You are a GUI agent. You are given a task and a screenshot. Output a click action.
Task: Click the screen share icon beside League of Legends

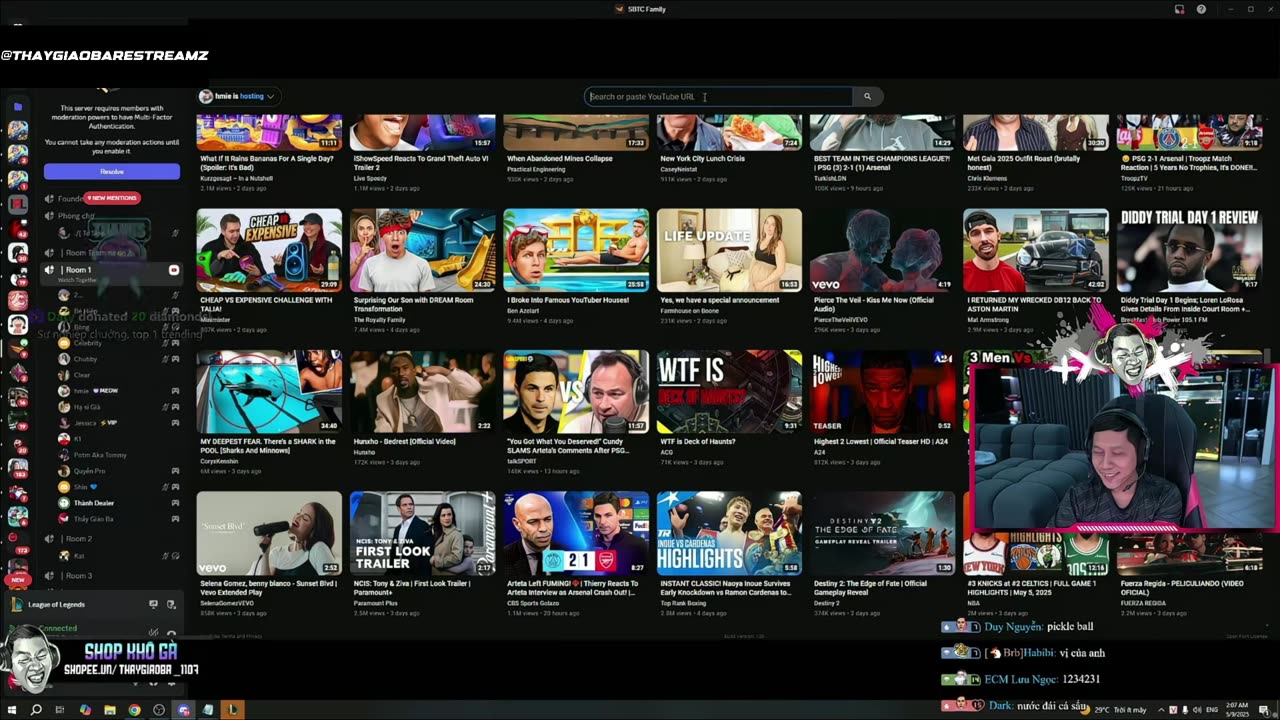tap(153, 604)
